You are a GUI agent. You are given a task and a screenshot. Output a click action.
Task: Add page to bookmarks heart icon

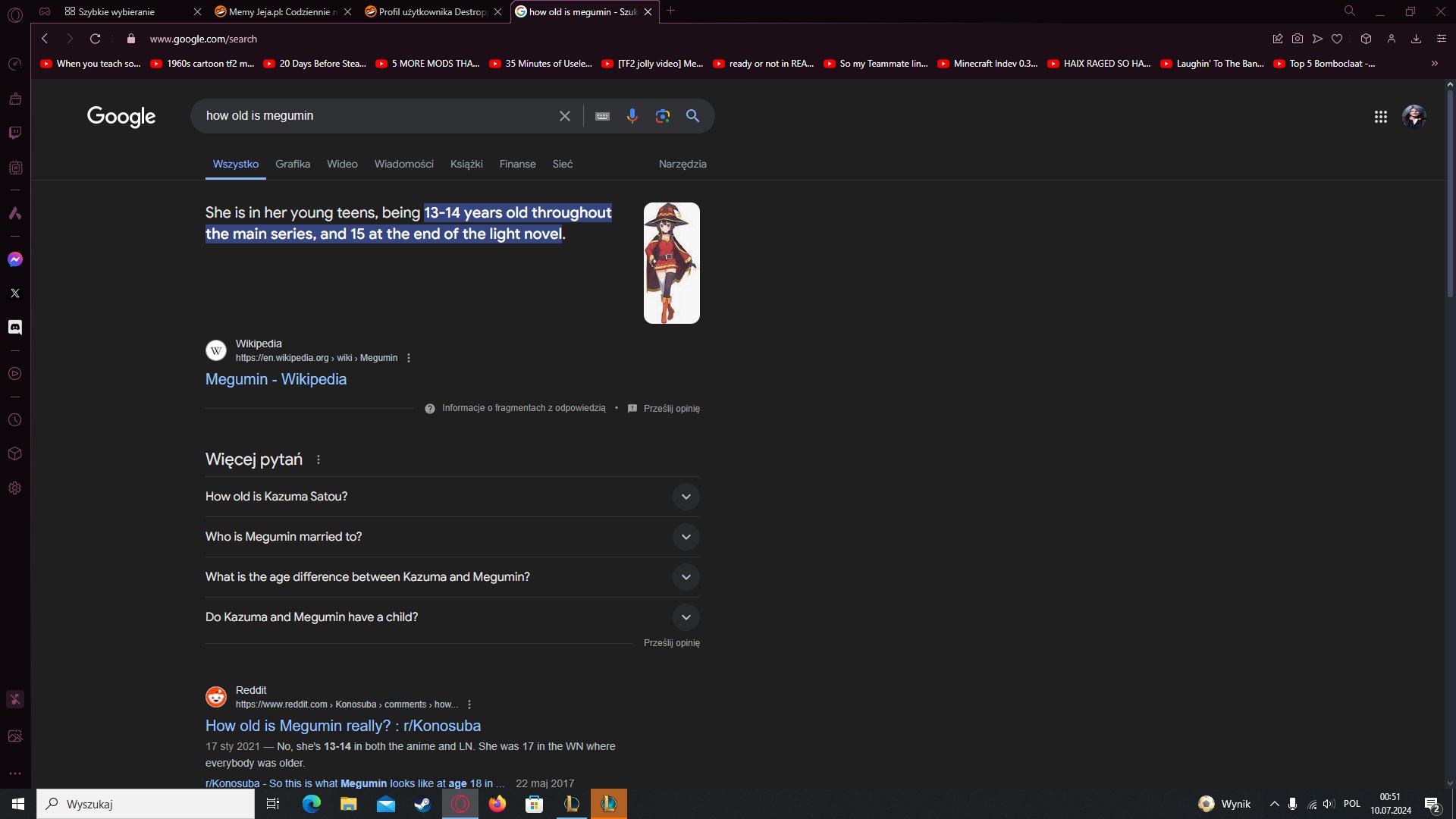point(1337,39)
